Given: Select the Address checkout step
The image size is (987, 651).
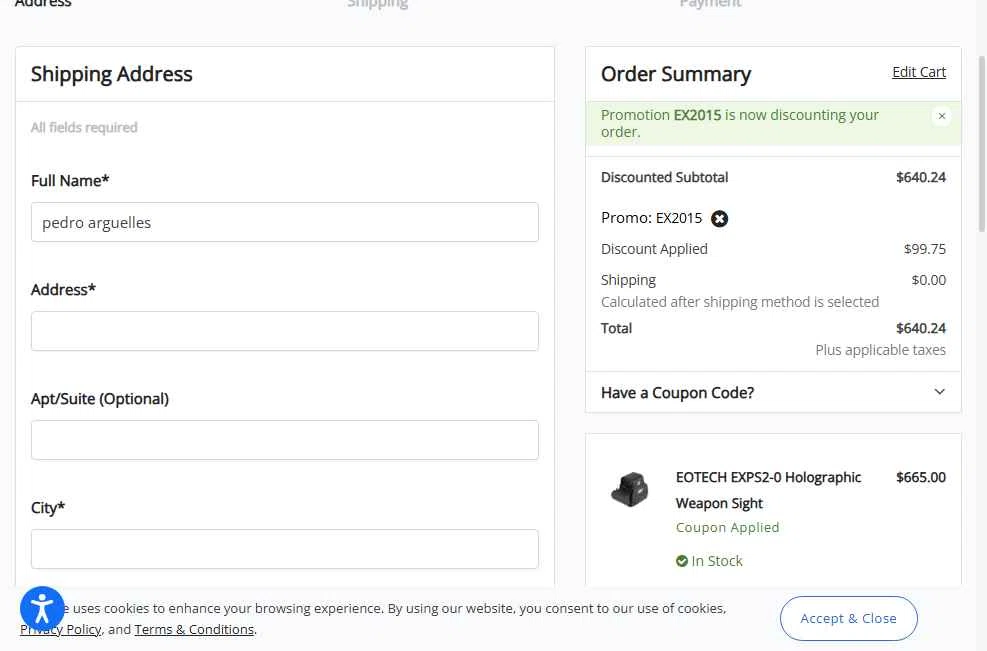Looking at the screenshot, I should click(x=43, y=4).
